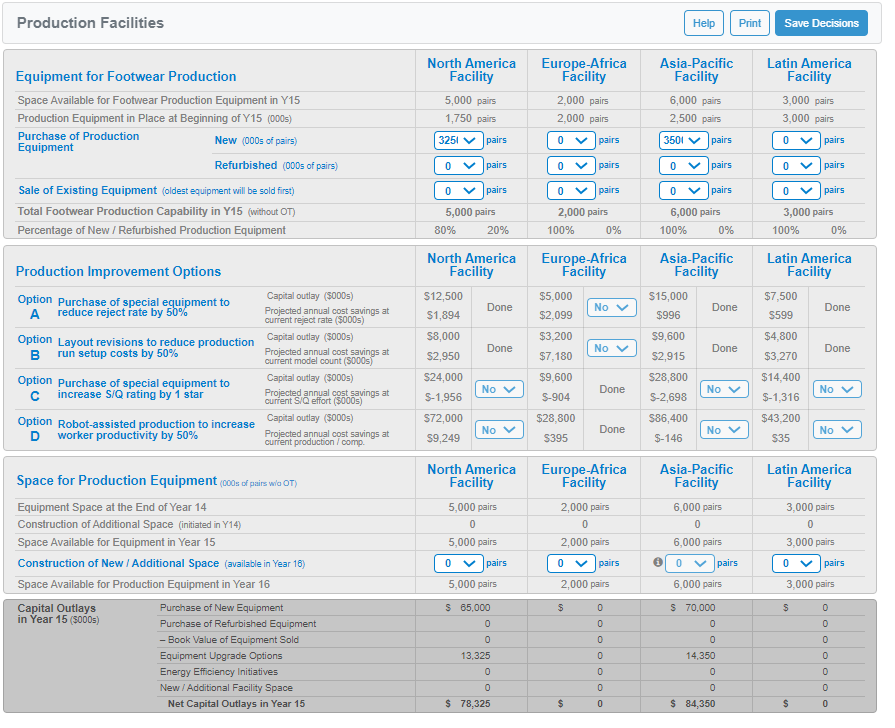The image size is (895, 728).
Task: Open Europe-Africa refurbished equipment dropdown
Action: 571,166
